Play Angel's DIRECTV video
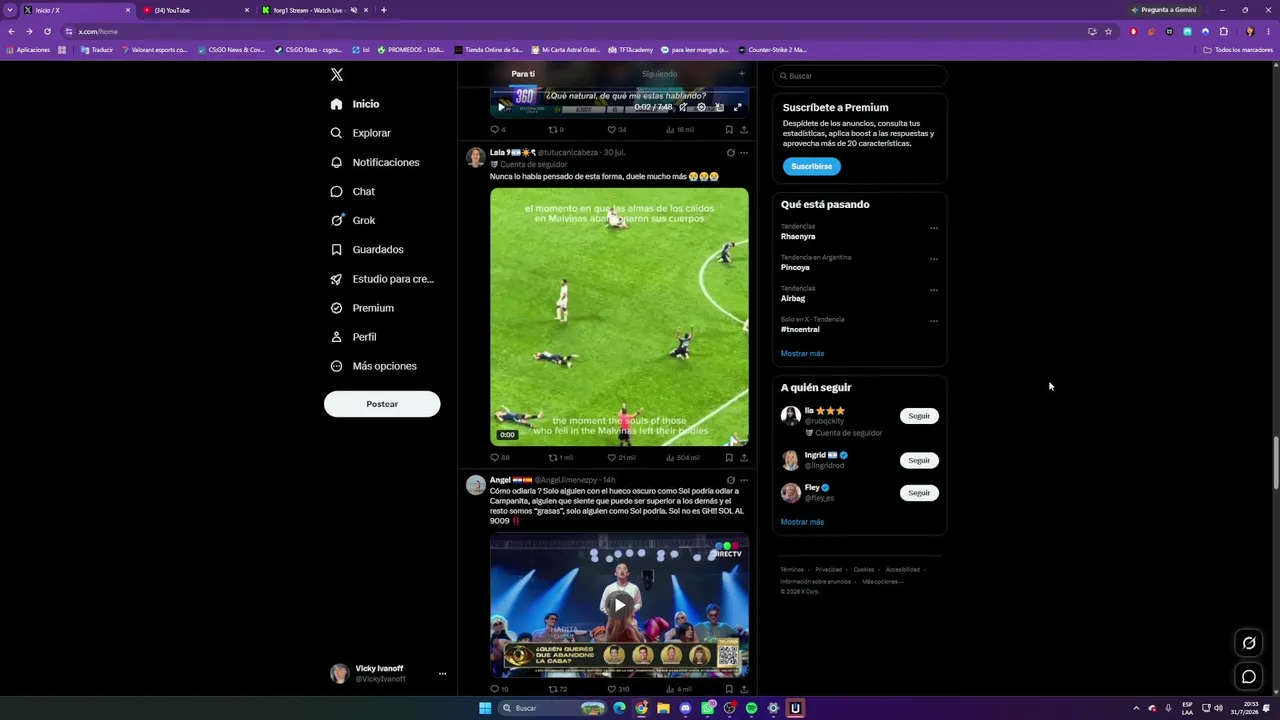This screenshot has height=720, width=1280. pyautogui.click(x=619, y=605)
